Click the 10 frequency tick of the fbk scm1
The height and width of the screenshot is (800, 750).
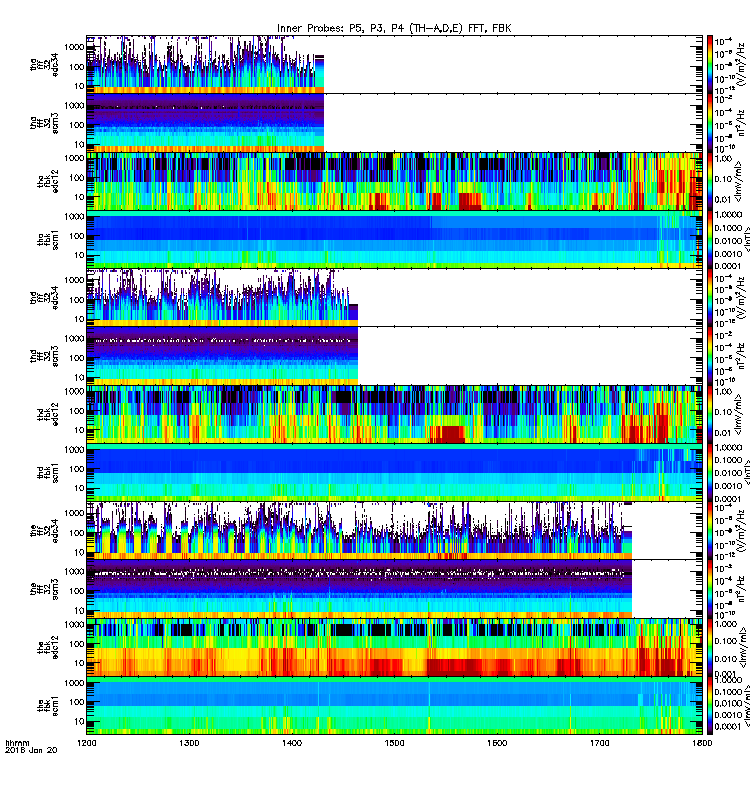click(79, 721)
